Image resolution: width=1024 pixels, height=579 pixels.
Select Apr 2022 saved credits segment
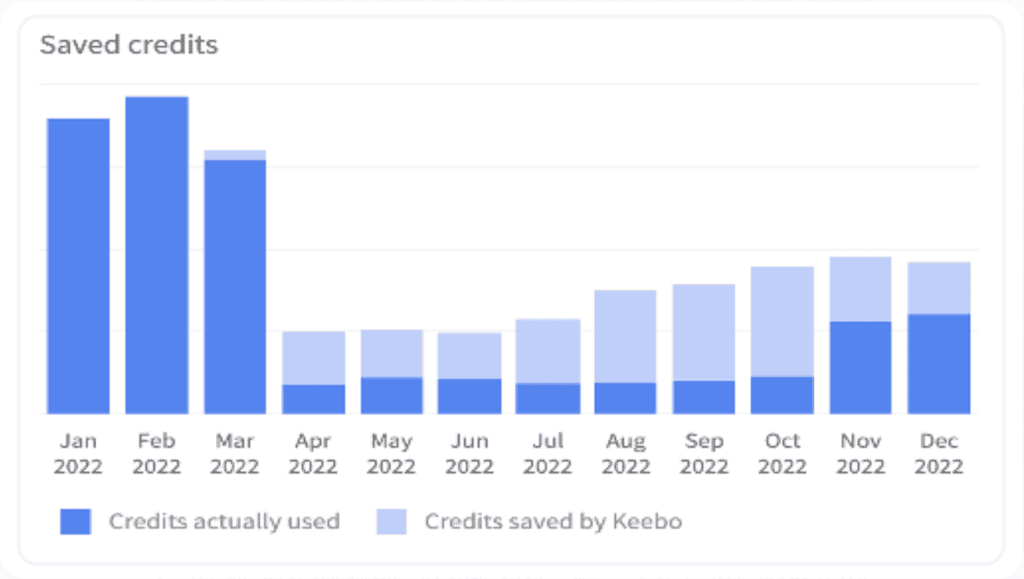313,358
